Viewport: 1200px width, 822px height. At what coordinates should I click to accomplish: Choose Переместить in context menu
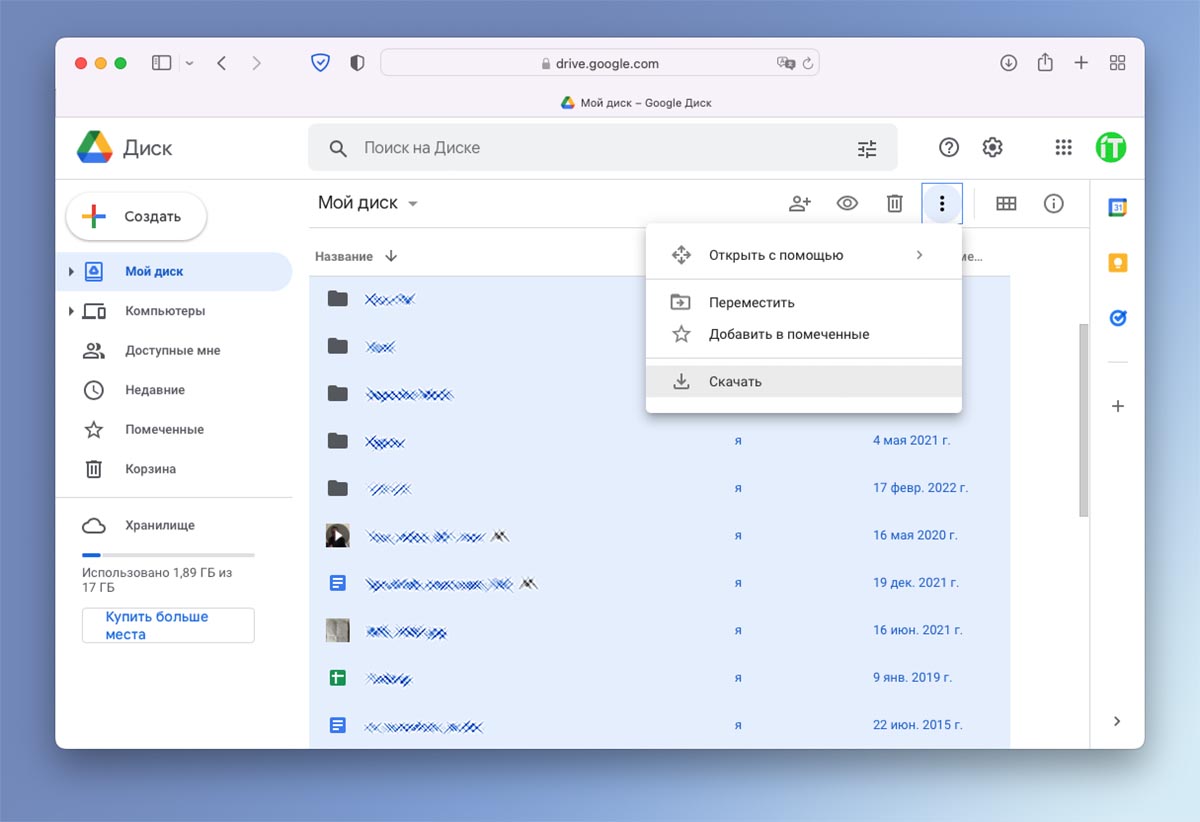[803, 302]
